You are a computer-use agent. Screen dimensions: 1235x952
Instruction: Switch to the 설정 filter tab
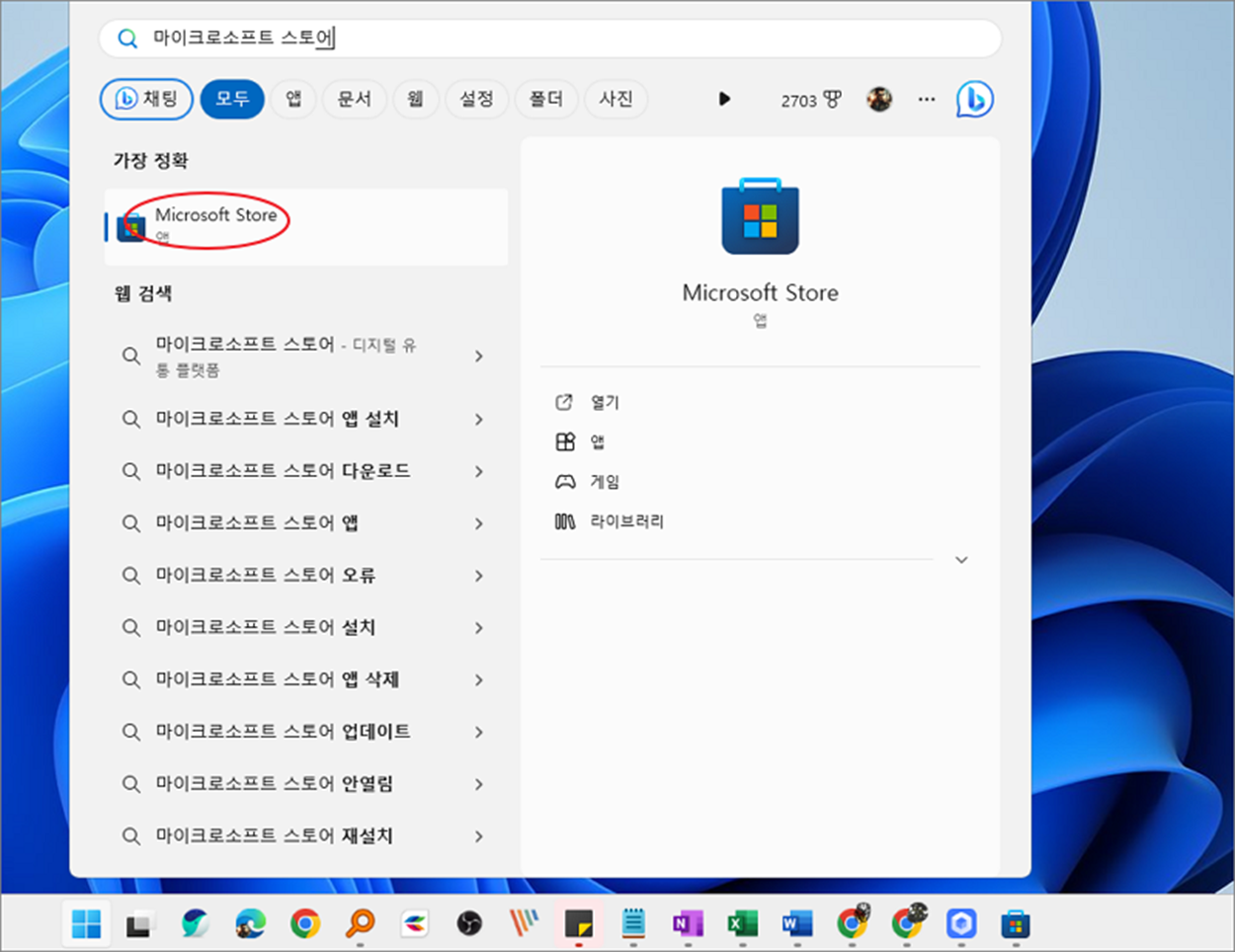[476, 99]
